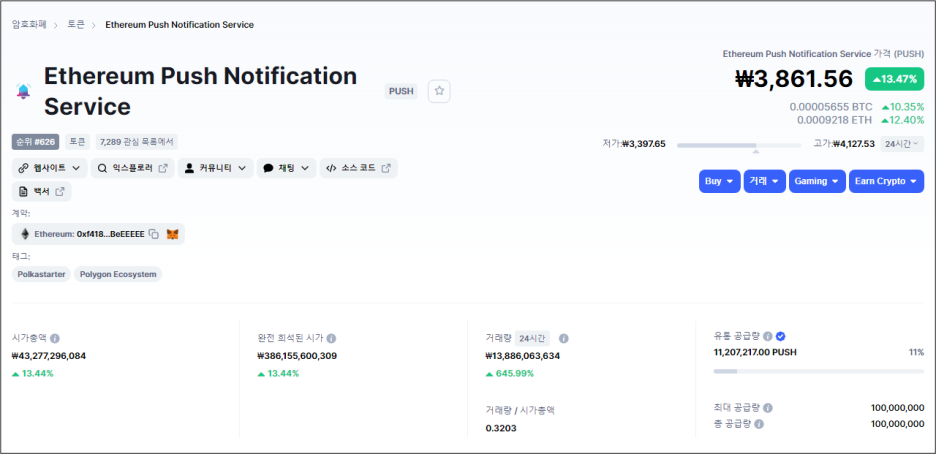Go to 암호화폐 breadcrumb

tap(29, 24)
